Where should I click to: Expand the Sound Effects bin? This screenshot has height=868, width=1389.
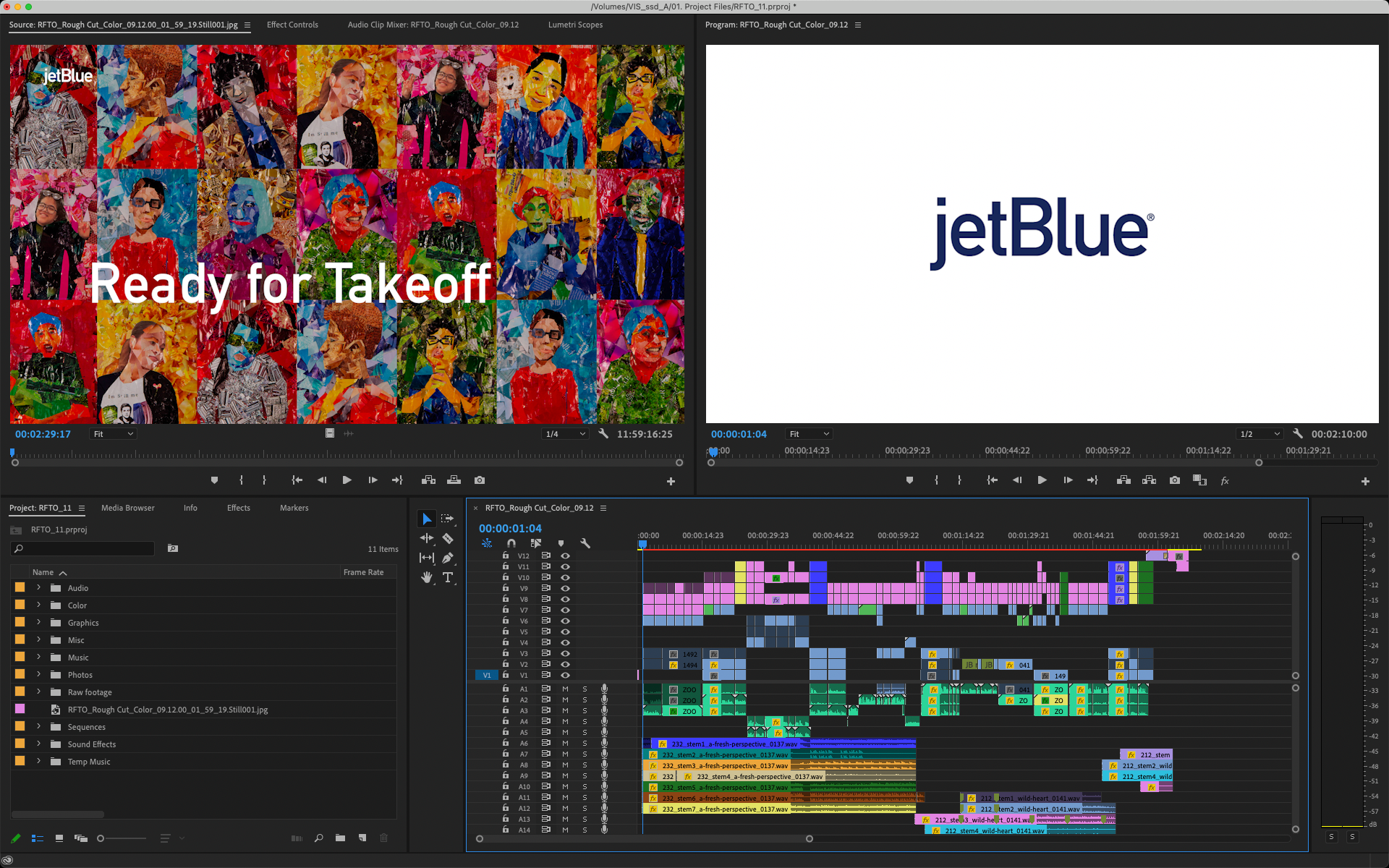[39, 744]
